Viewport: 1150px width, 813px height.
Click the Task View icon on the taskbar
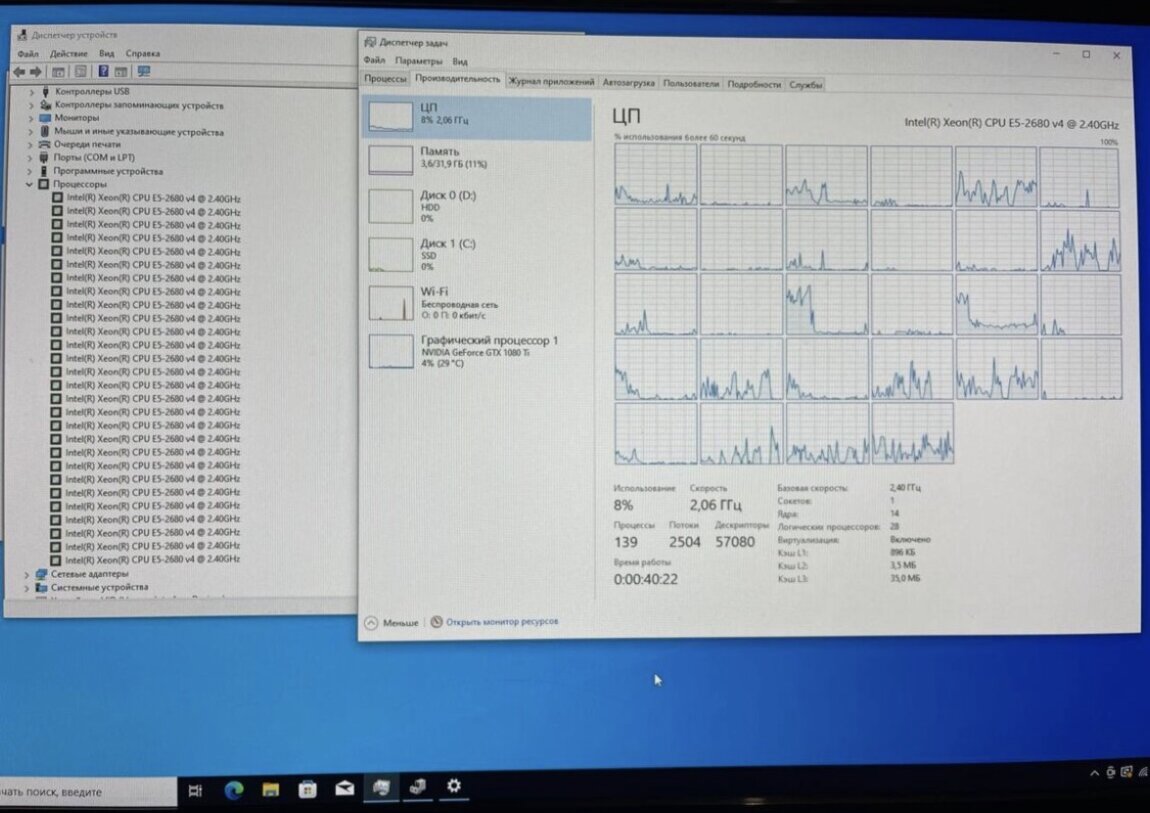pyautogui.click(x=196, y=790)
